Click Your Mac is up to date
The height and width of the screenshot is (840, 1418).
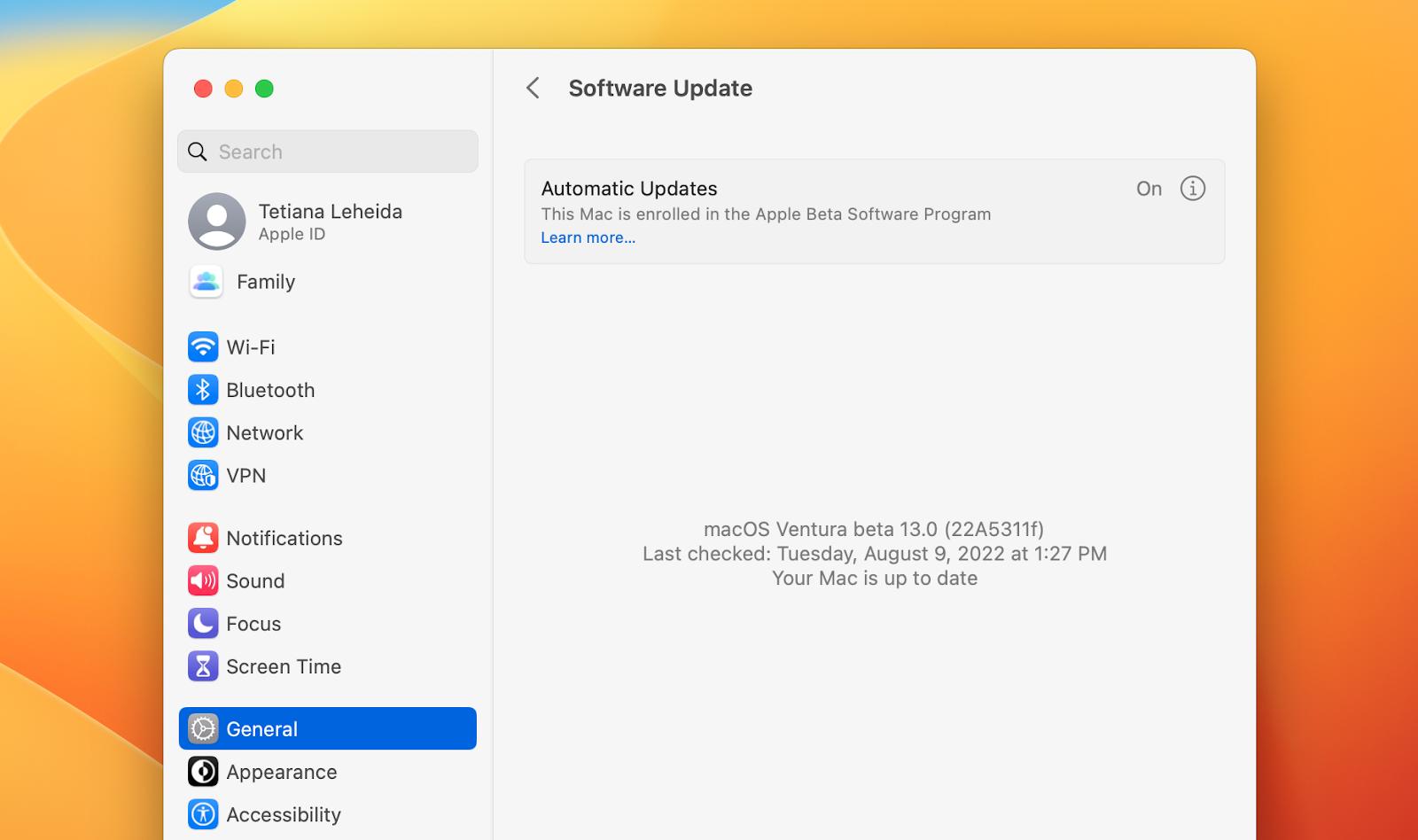[x=875, y=579]
